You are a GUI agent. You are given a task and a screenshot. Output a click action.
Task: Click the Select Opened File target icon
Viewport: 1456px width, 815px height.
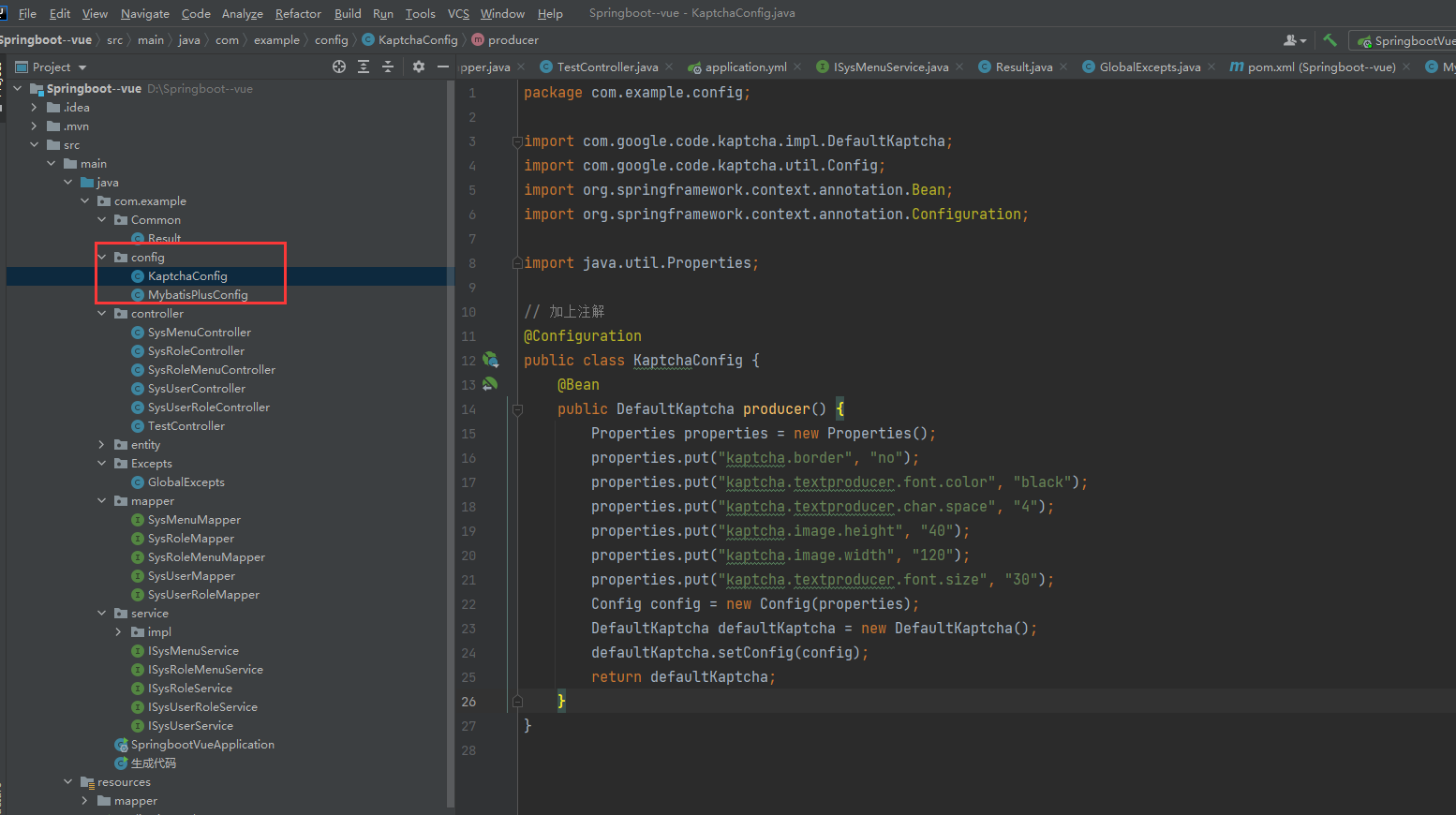(339, 67)
